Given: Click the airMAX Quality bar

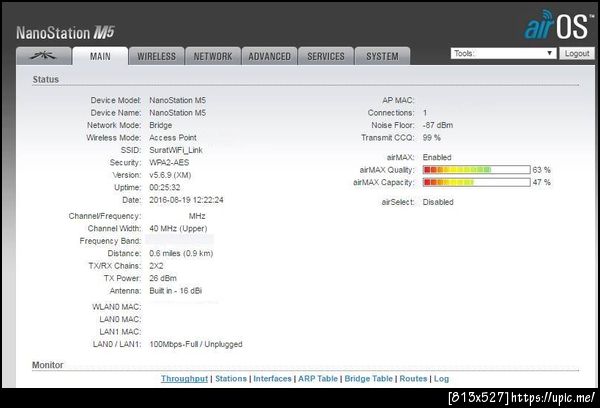Looking at the screenshot, I should (x=476, y=170).
